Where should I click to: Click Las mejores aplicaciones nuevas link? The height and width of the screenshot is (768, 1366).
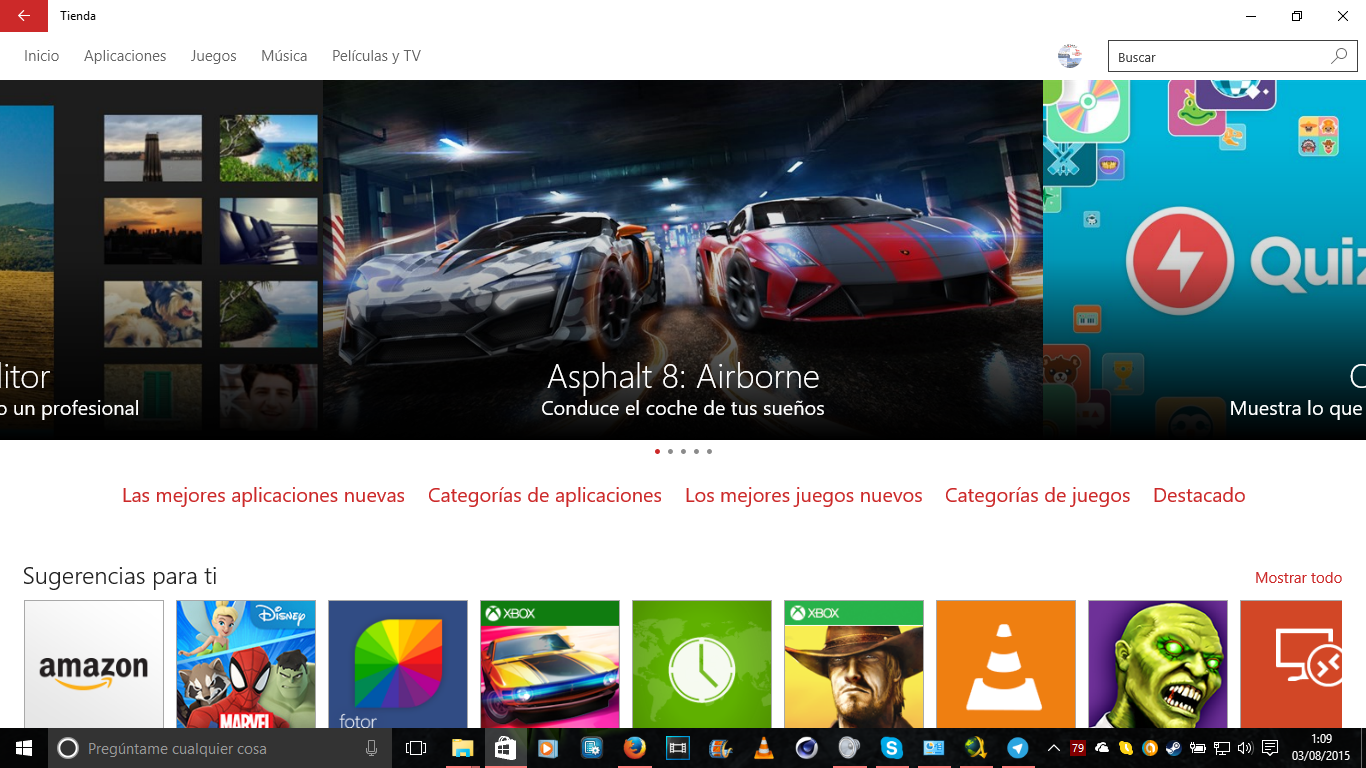coord(263,495)
